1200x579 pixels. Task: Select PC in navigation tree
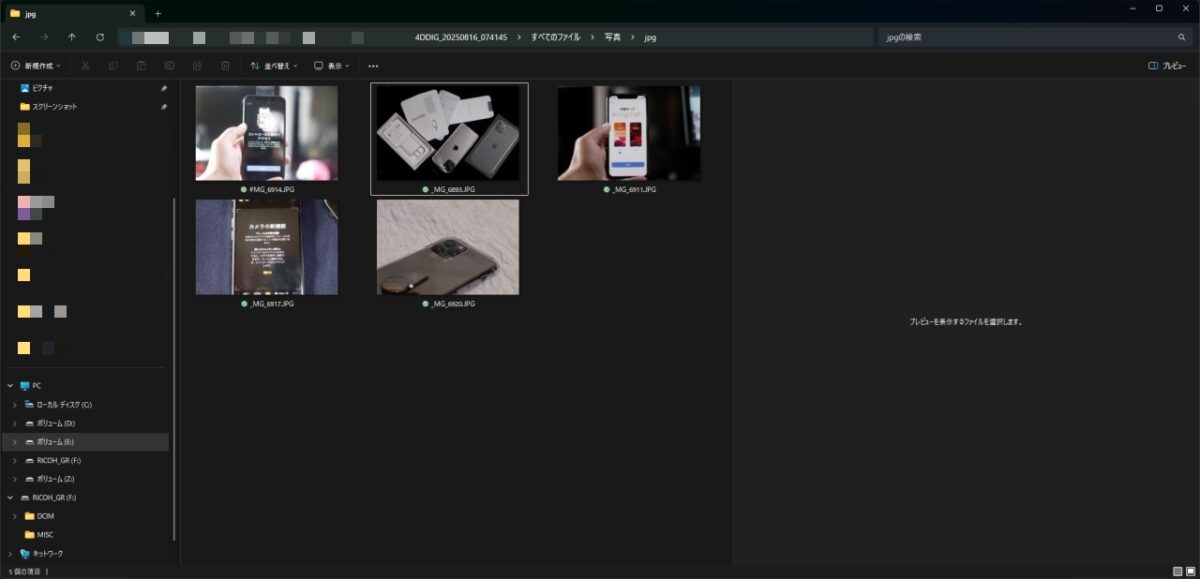(37, 385)
